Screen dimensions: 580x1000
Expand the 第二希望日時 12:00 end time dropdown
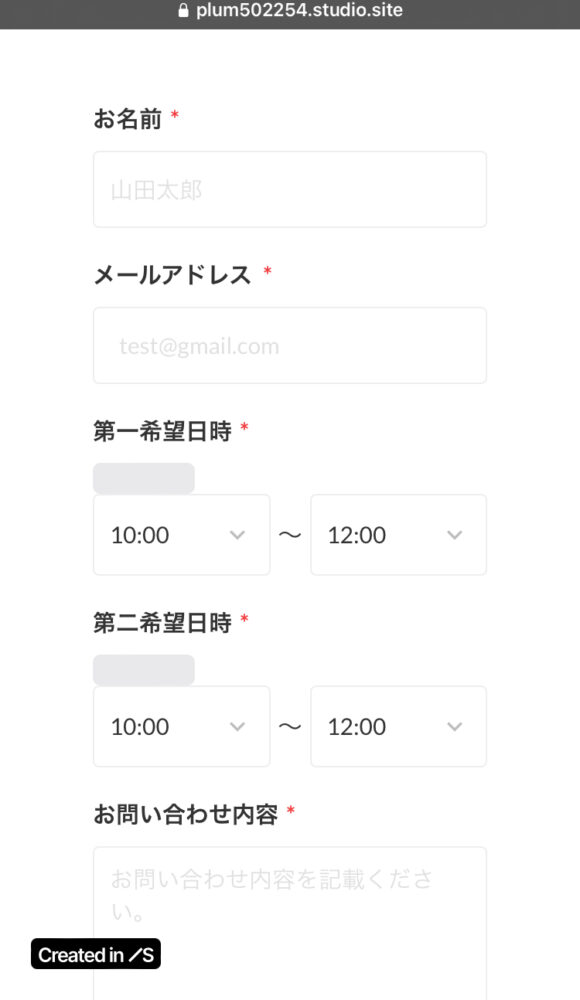click(x=398, y=726)
